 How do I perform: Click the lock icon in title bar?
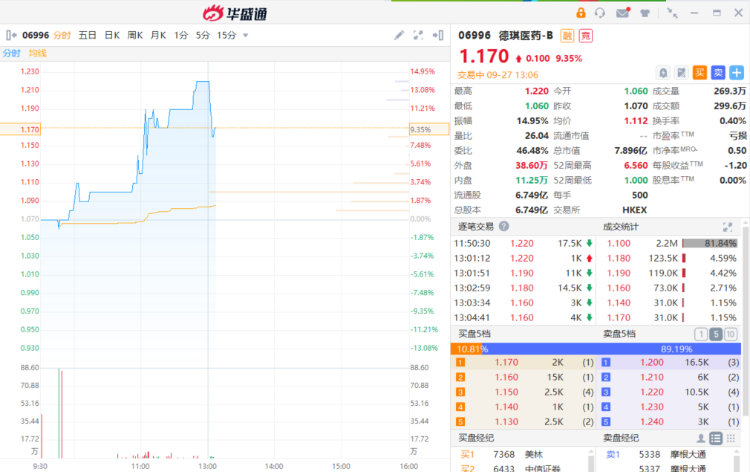click(581, 13)
